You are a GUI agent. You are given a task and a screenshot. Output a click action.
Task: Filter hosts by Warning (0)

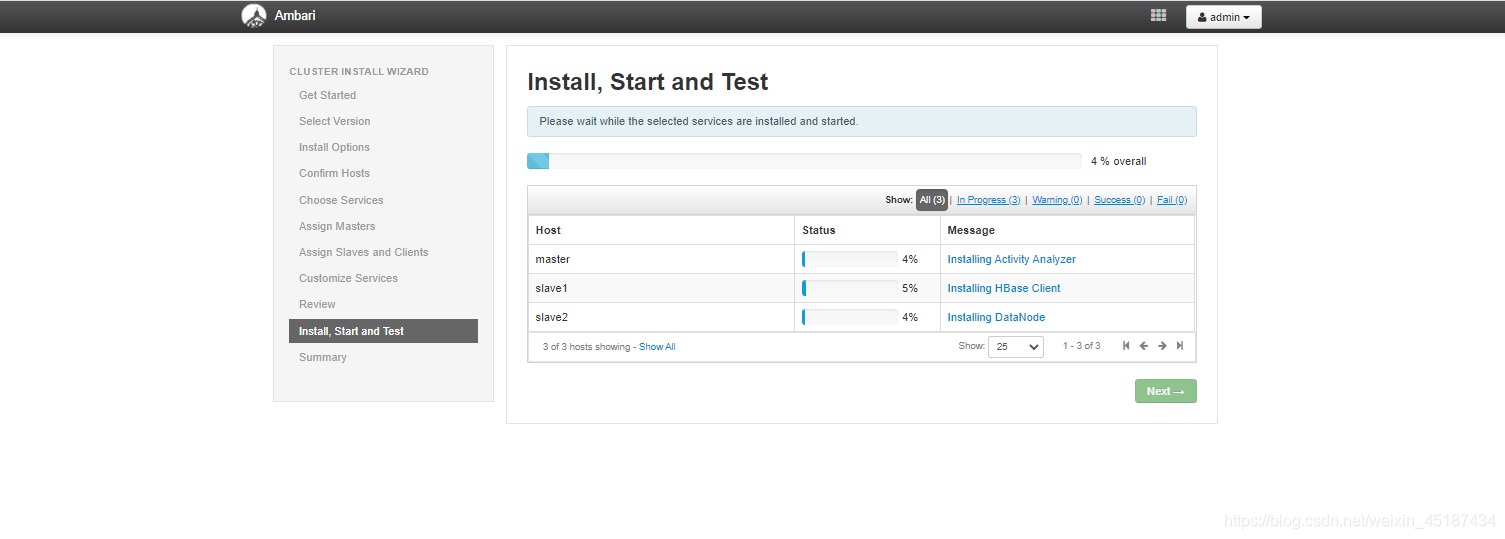[1057, 200]
